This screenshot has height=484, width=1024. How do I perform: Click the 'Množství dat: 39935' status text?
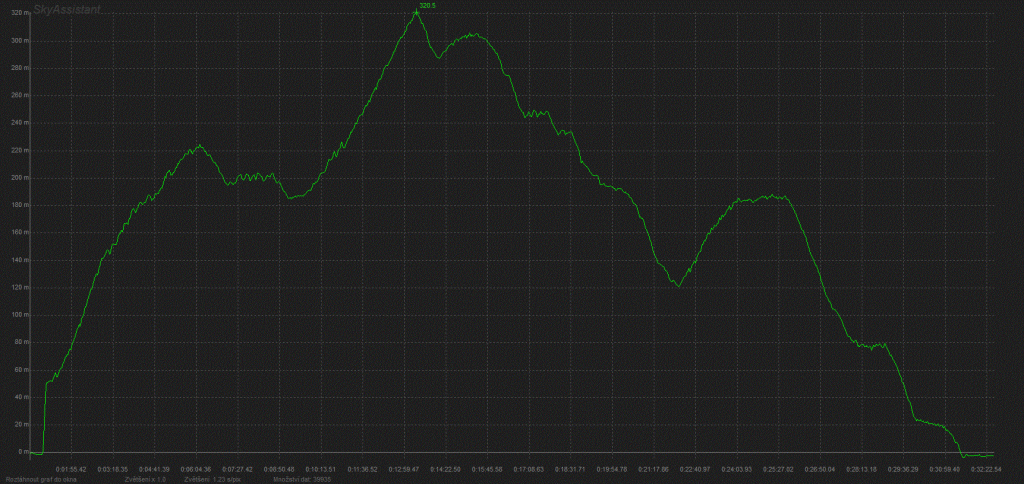(302, 479)
